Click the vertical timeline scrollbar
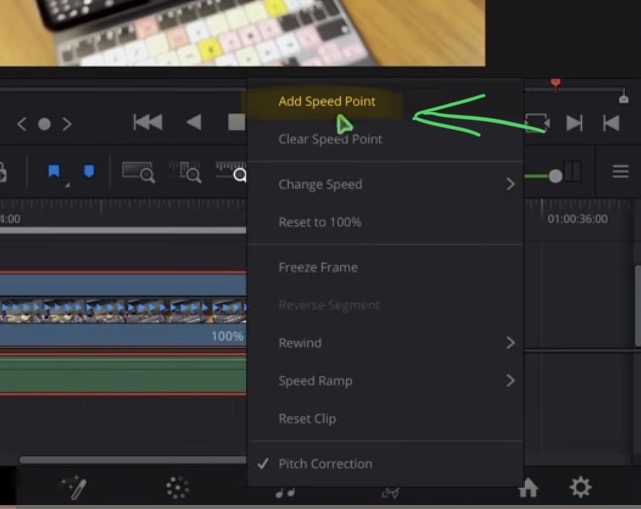 [x=638, y=306]
